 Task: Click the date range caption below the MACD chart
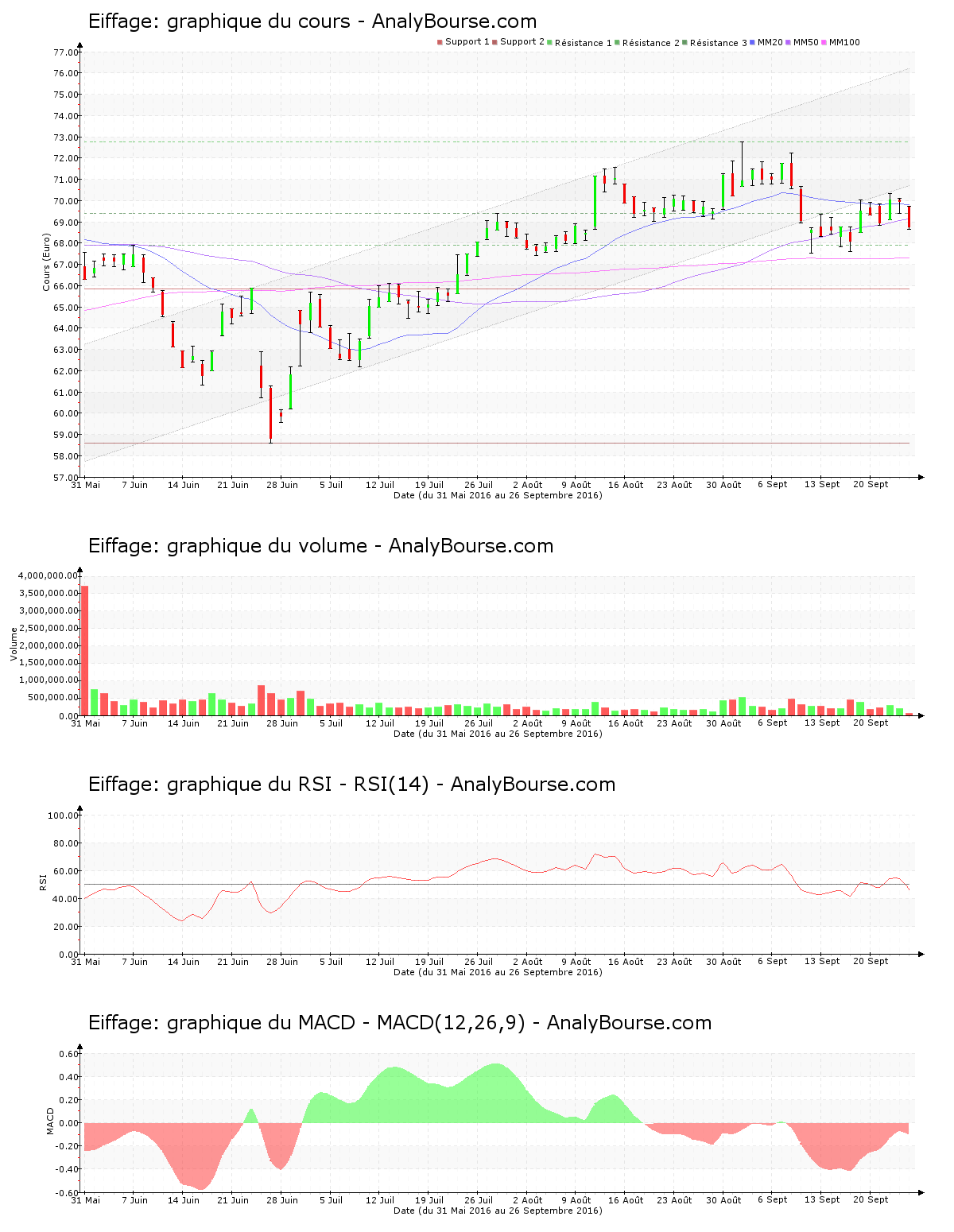[x=498, y=1211]
